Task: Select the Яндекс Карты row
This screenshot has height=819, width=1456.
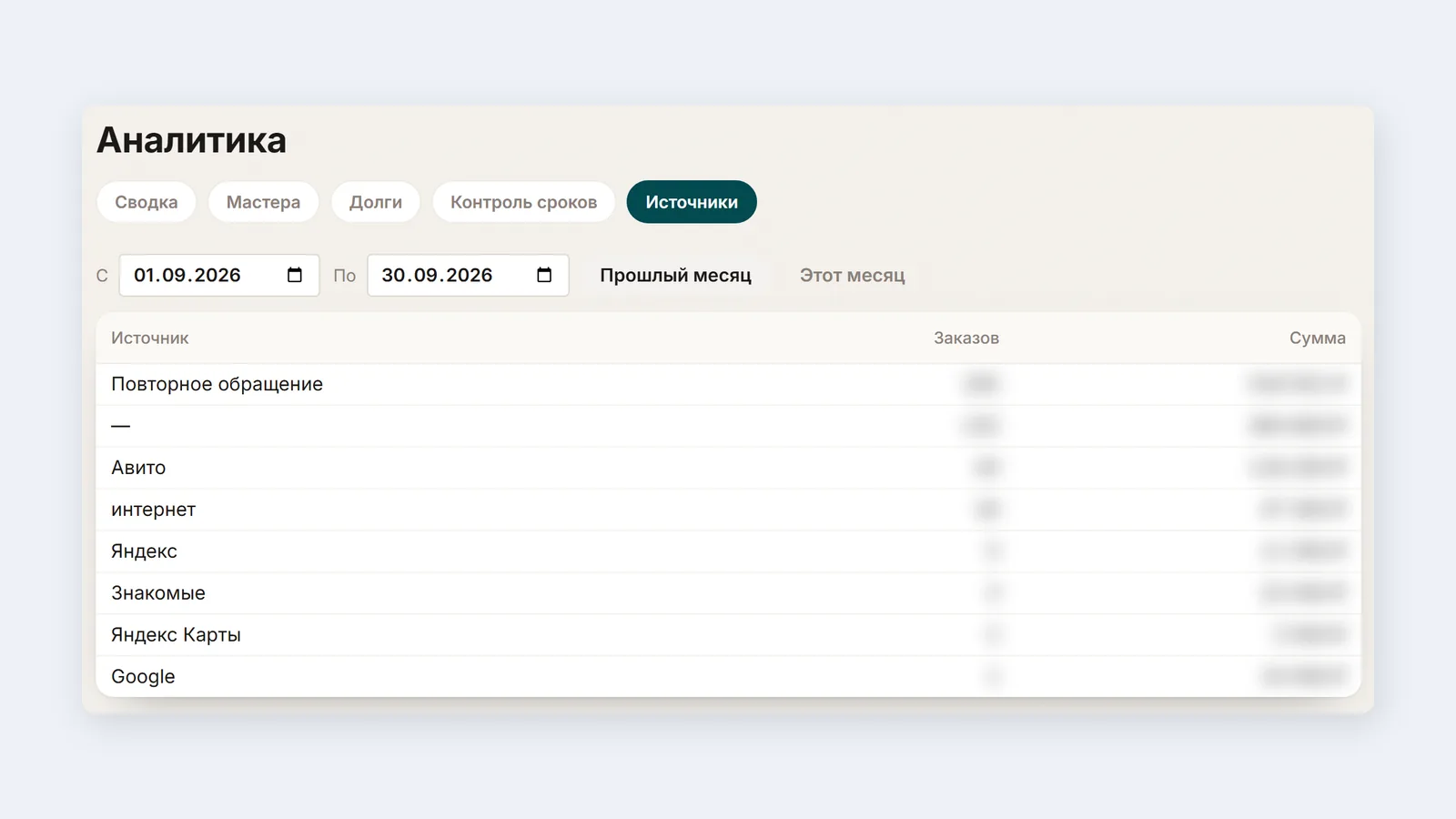Action: [x=728, y=635]
